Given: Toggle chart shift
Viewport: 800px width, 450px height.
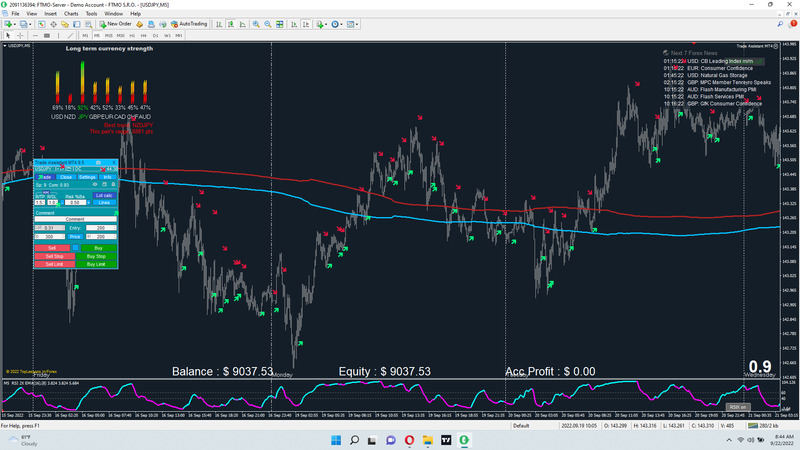Looking at the screenshot, I should tap(306, 24).
